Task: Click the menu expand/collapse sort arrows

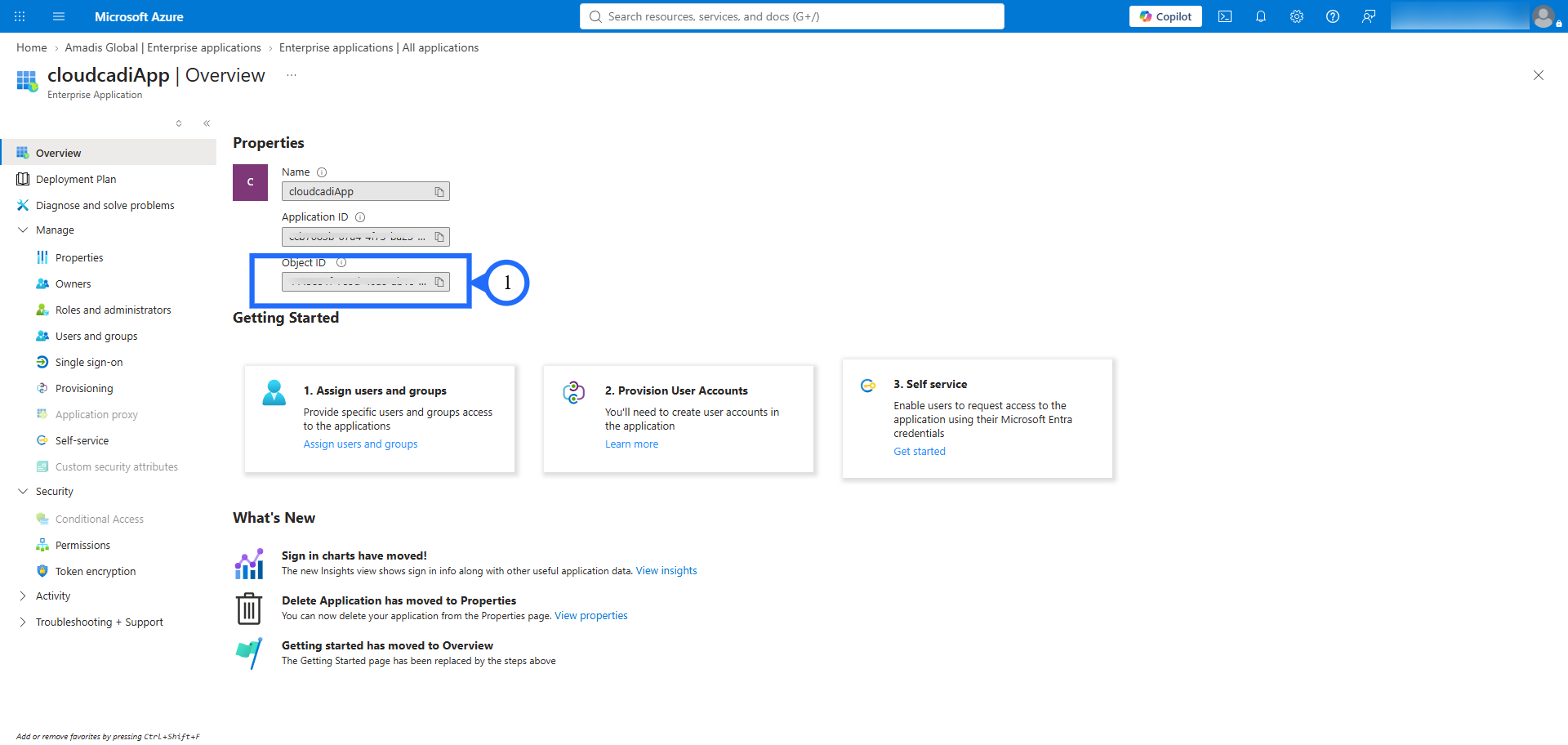Action: [179, 123]
